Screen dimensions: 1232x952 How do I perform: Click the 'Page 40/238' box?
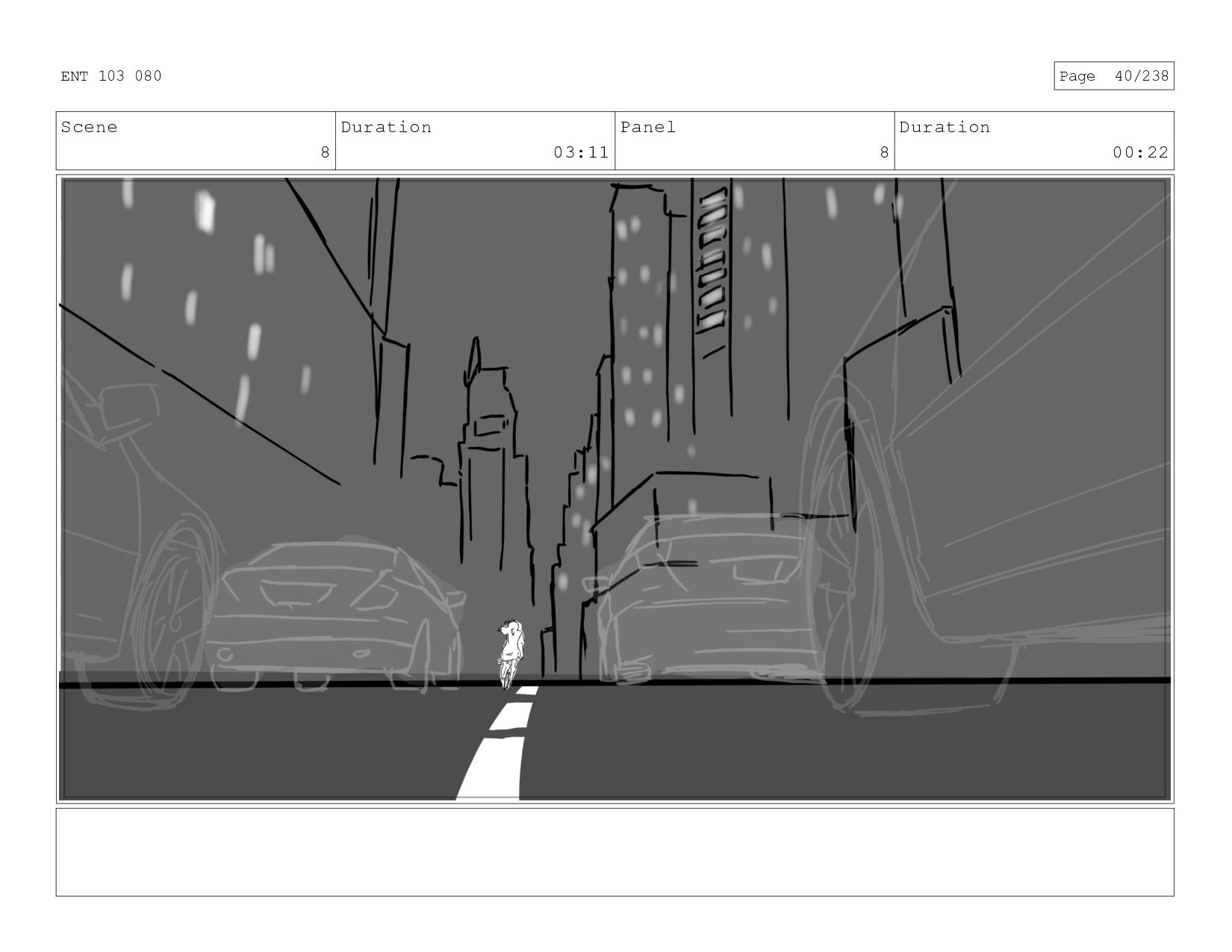point(1113,76)
